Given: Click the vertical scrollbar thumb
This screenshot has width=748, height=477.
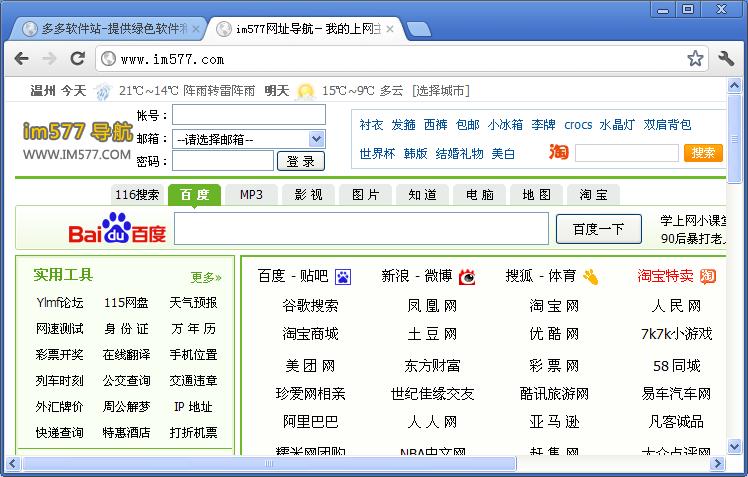Looking at the screenshot, I should pyautogui.click(x=734, y=139).
